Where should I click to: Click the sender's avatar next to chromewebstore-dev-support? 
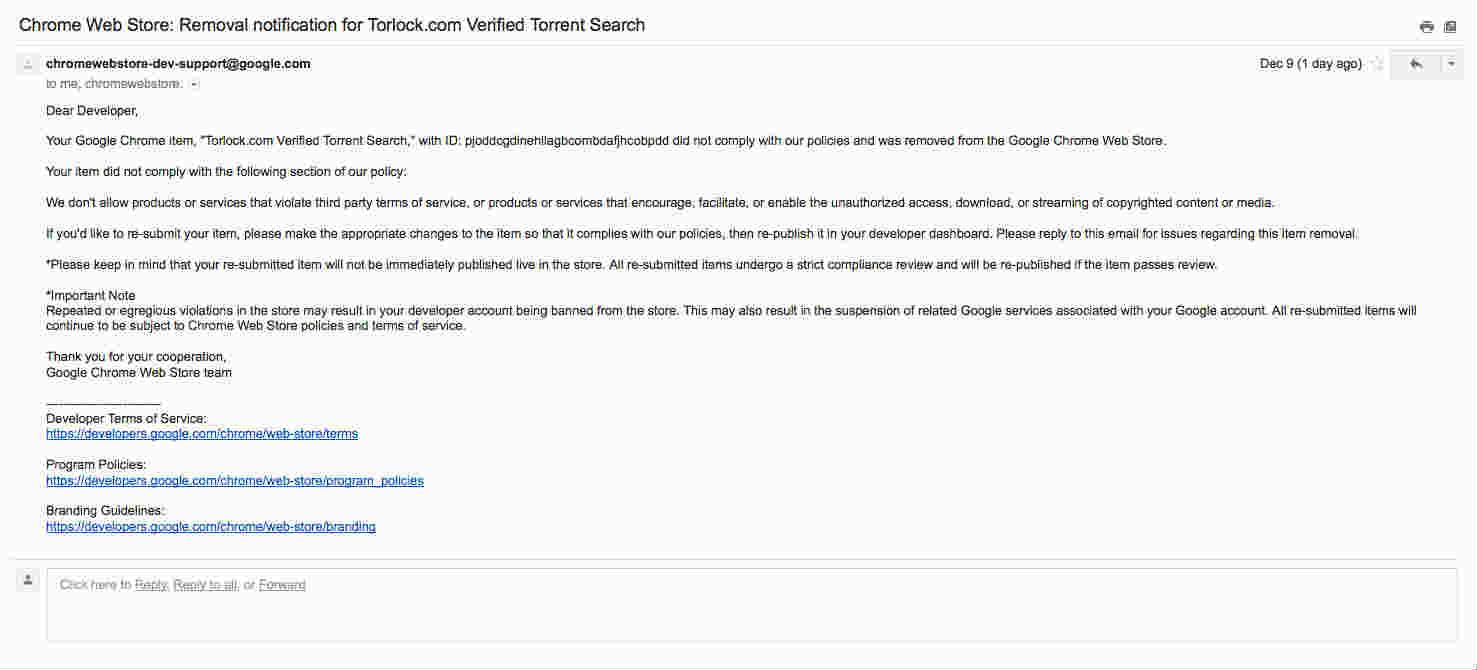(x=28, y=65)
